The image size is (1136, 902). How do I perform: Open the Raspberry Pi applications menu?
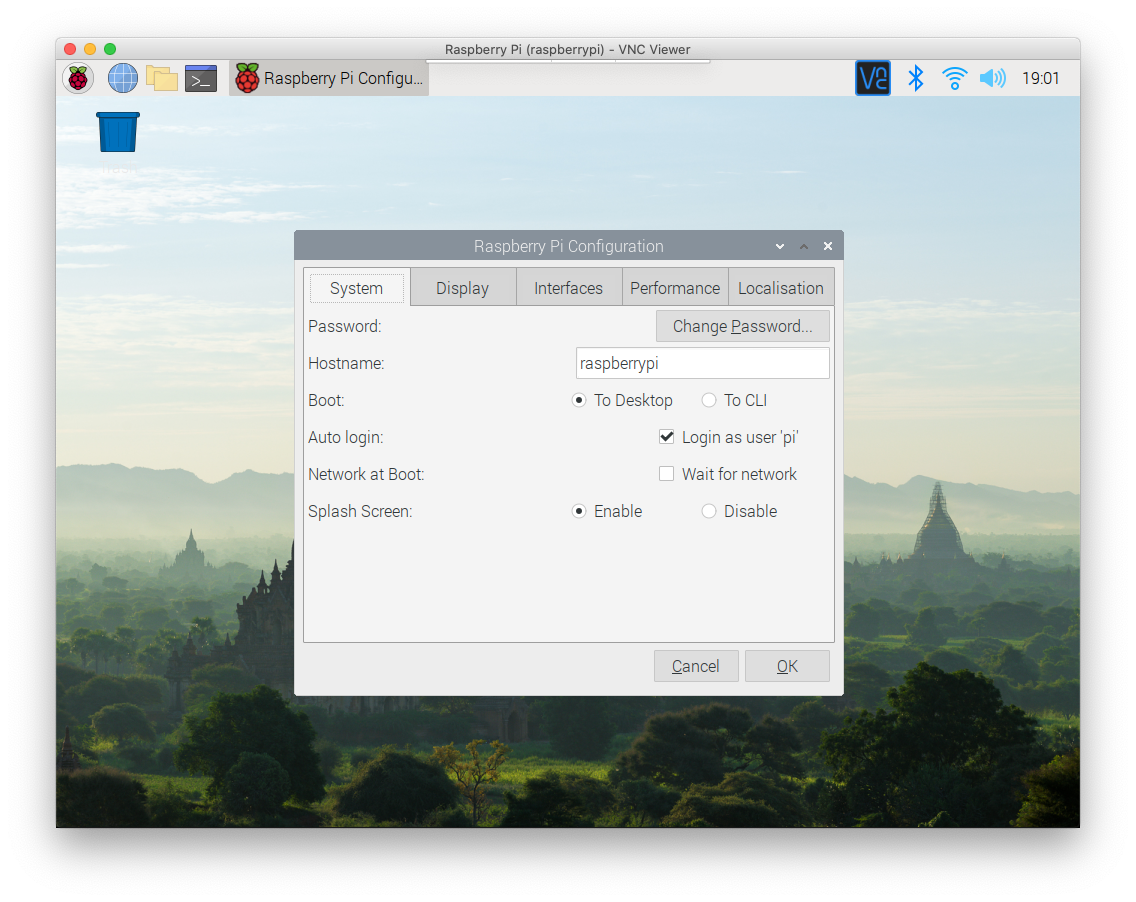click(78, 78)
